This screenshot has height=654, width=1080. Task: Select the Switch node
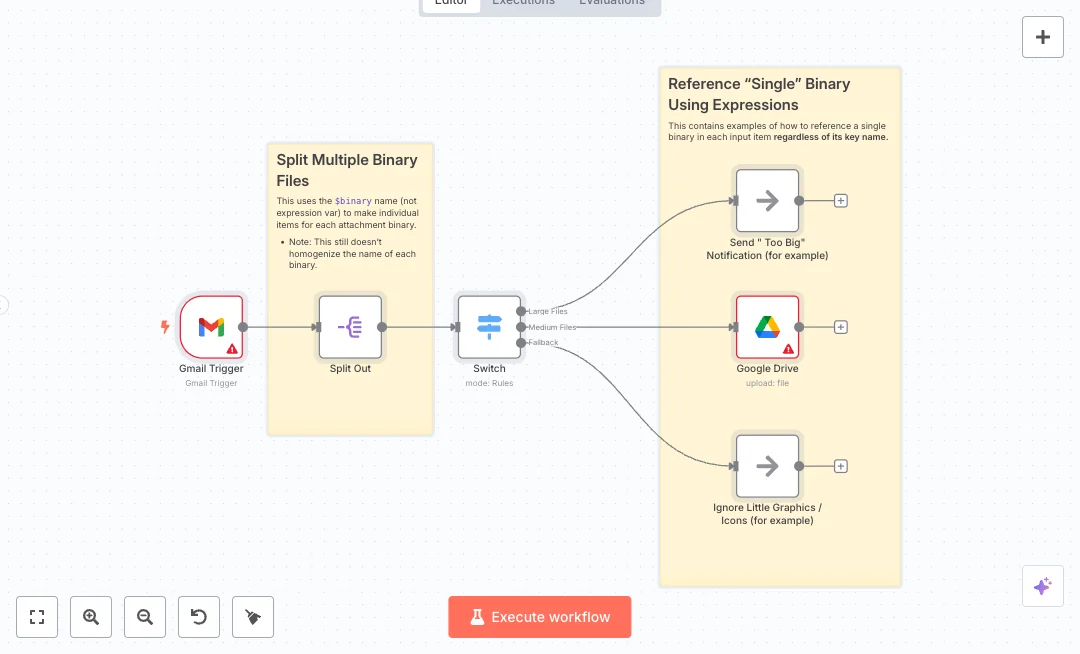click(489, 327)
